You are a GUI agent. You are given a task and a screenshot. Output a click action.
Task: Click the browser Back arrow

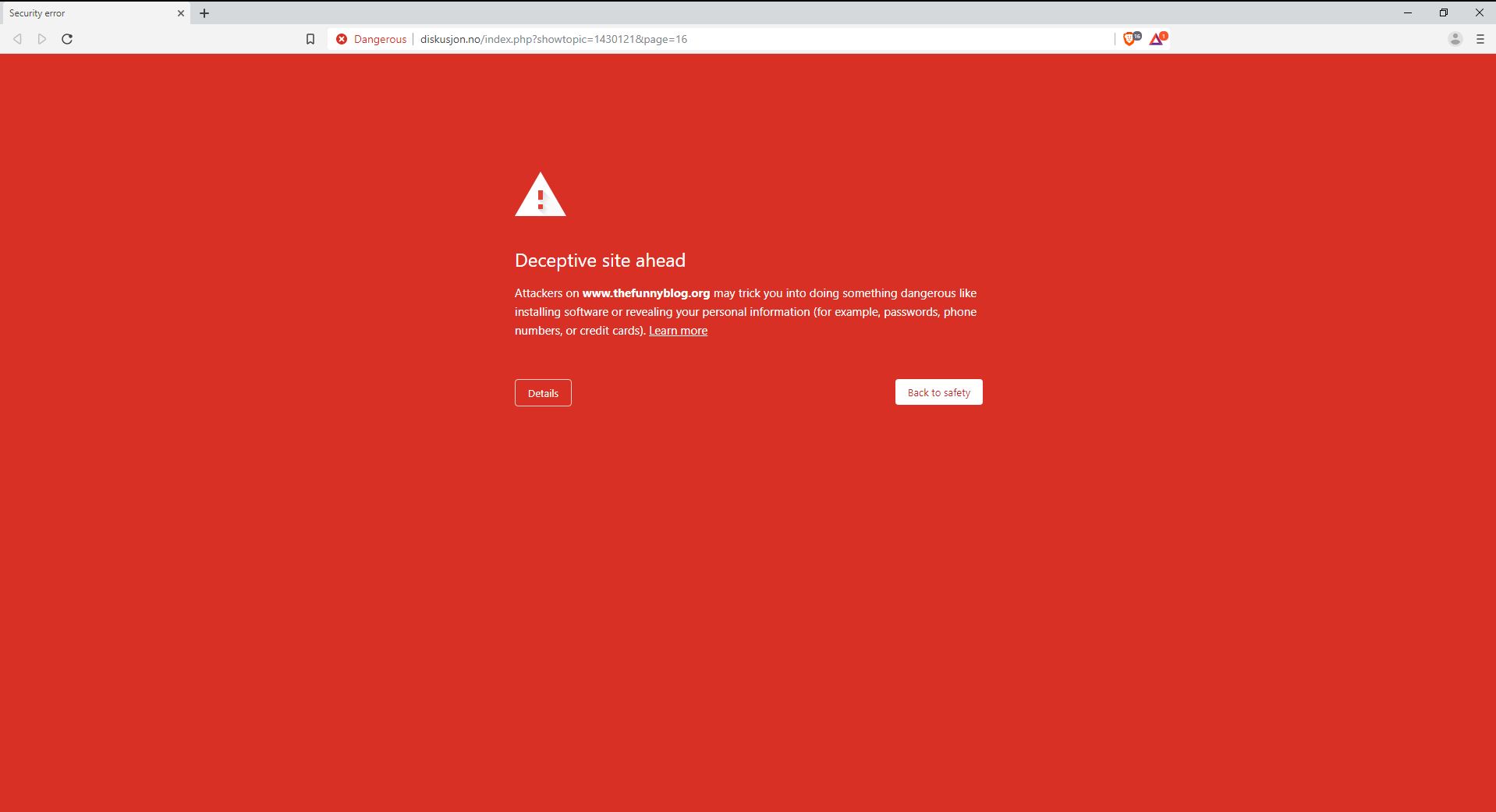click(17, 39)
